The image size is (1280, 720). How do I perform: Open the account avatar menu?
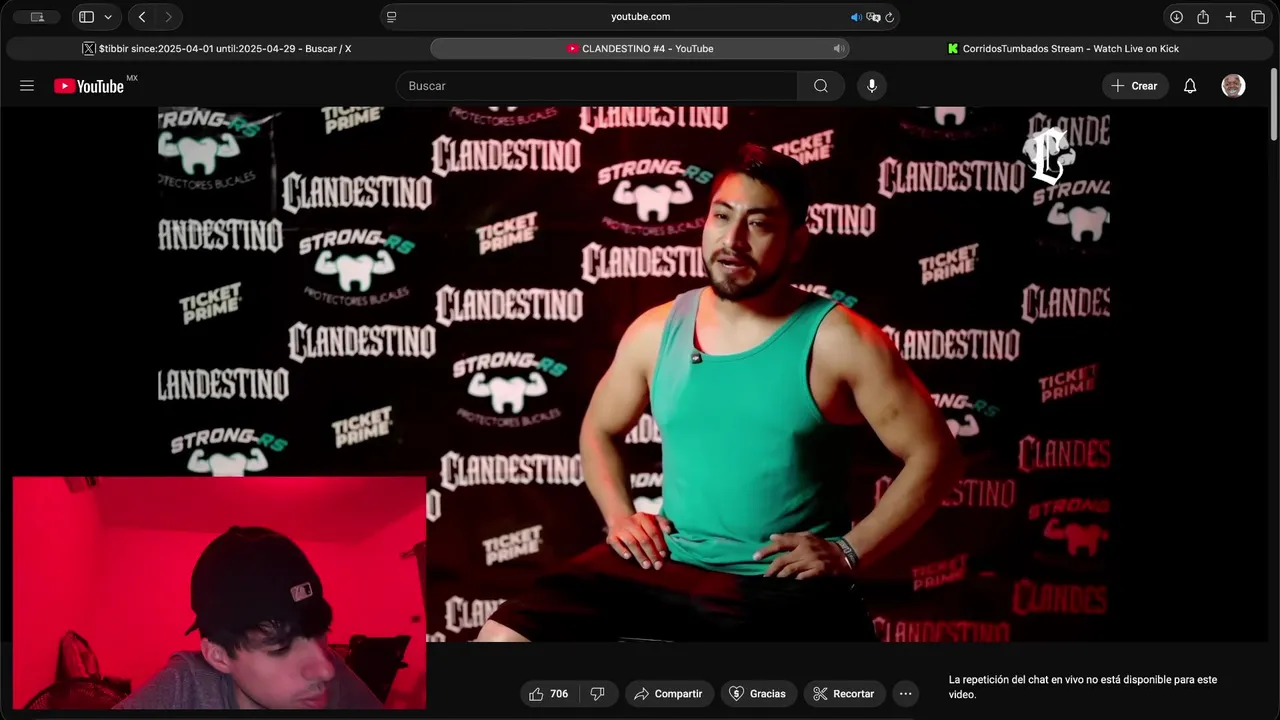click(1233, 86)
